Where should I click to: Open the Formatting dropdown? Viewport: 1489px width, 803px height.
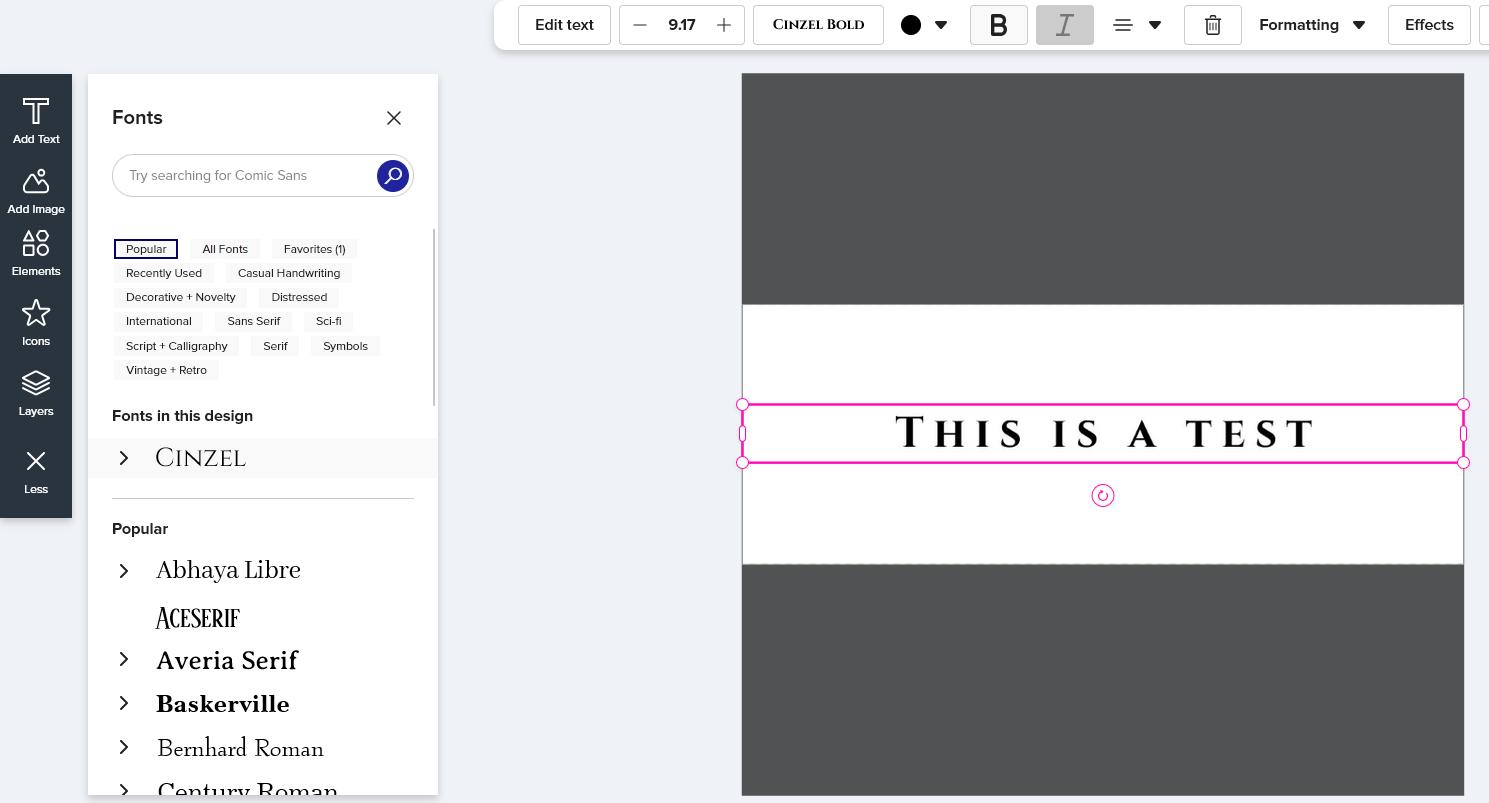pyautogui.click(x=1312, y=25)
